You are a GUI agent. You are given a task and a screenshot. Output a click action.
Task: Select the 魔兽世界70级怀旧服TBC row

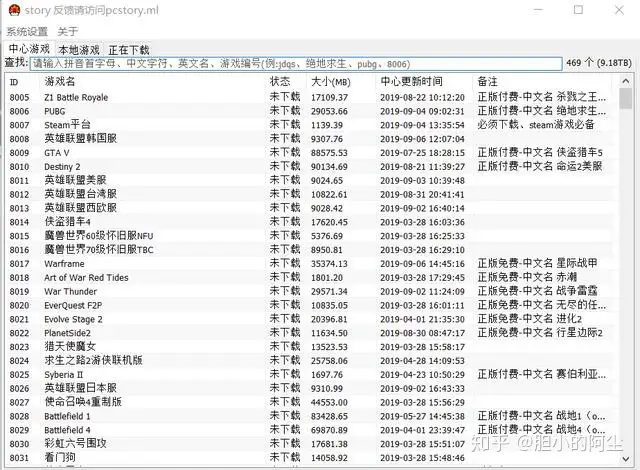309,250
